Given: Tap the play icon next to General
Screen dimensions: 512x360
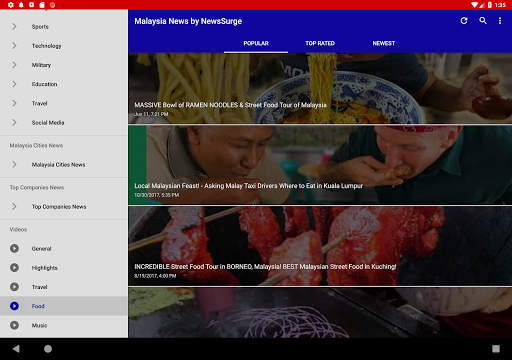Looking at the screenshot, I should point(14,248).
